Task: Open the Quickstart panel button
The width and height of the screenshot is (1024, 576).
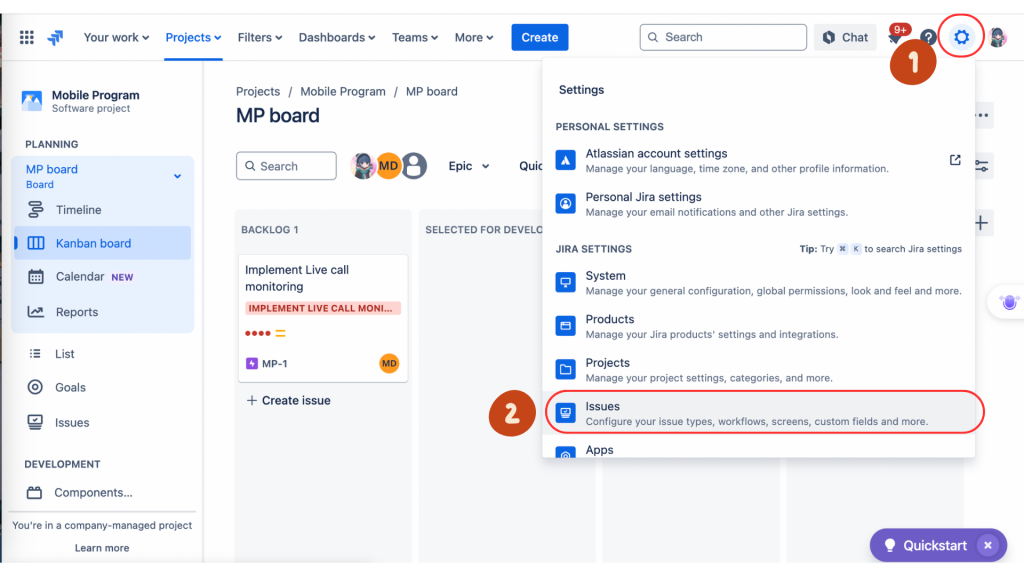Action: click(x=925, y=545)
